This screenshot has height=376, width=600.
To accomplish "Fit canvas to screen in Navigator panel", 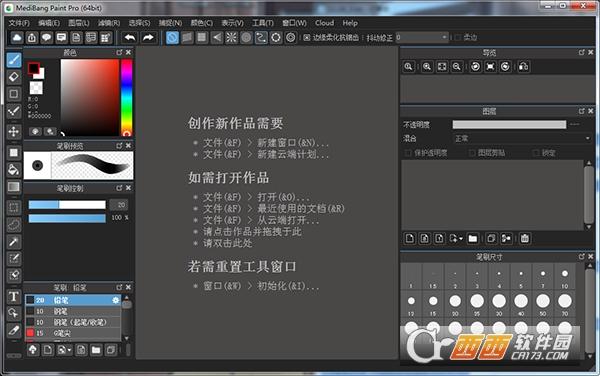I will click(x=442, y=67).
